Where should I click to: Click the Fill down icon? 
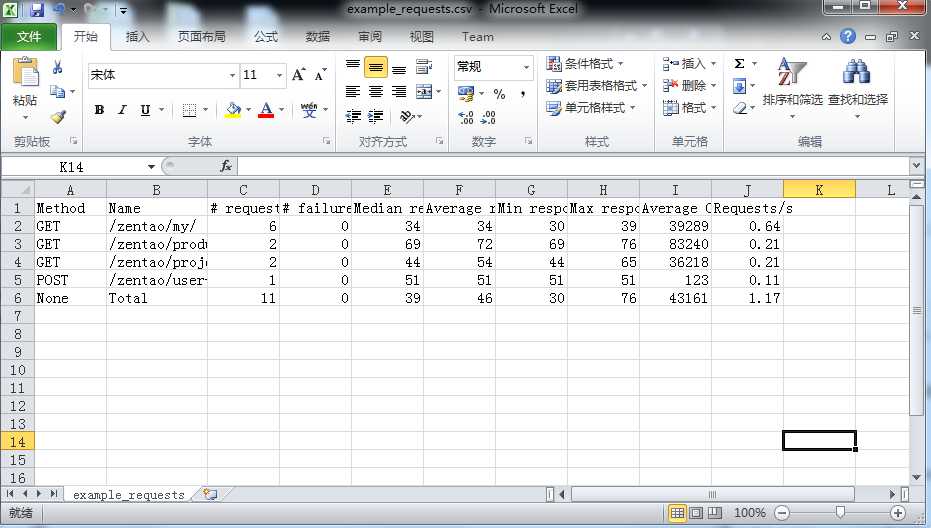[739, 87]
